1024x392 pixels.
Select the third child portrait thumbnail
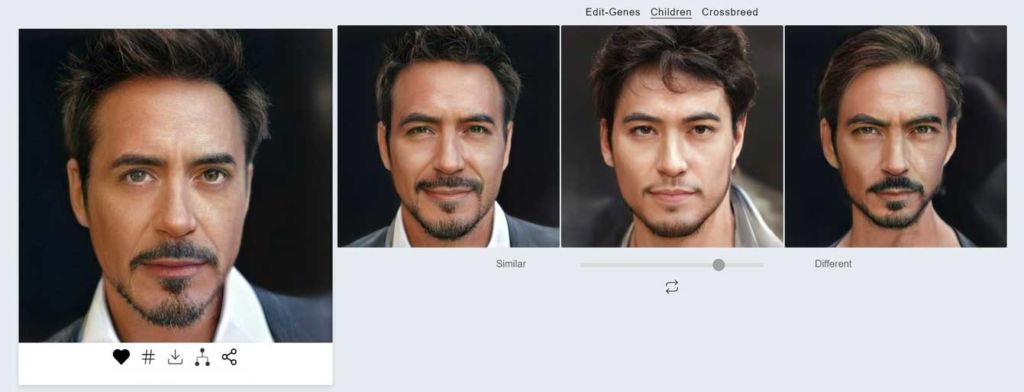(895, 136)
